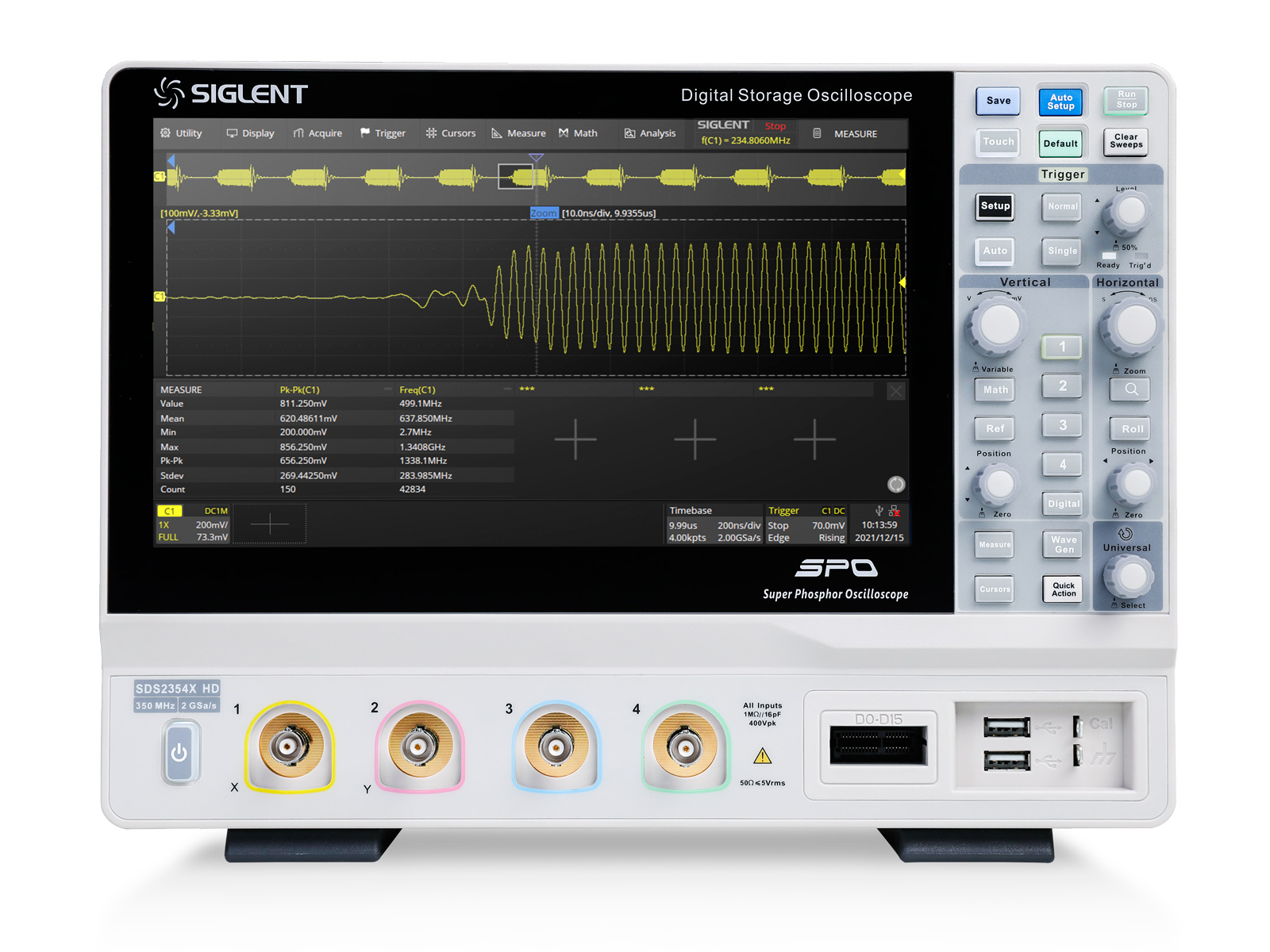
Task: Click the trigger level marker on right edge
Action: [x=902, y=282]
